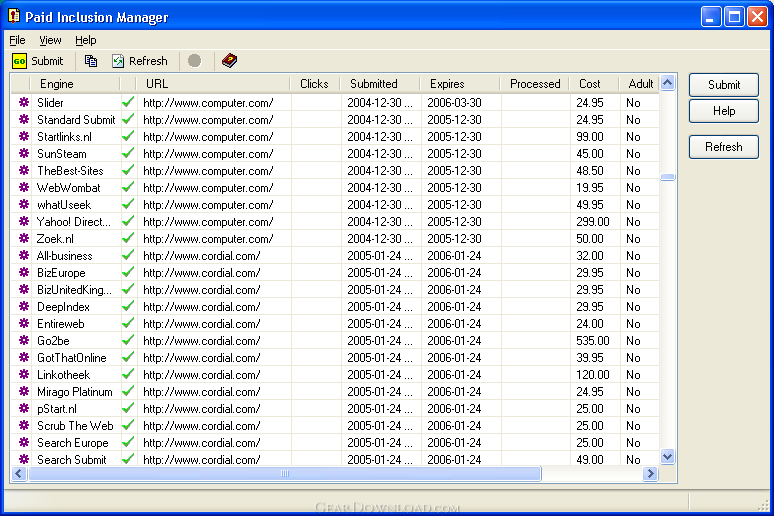Viewport: 774px width, 516px height.
Task: Click the Refresh toolbar icon
Action: tap(118, 61)
